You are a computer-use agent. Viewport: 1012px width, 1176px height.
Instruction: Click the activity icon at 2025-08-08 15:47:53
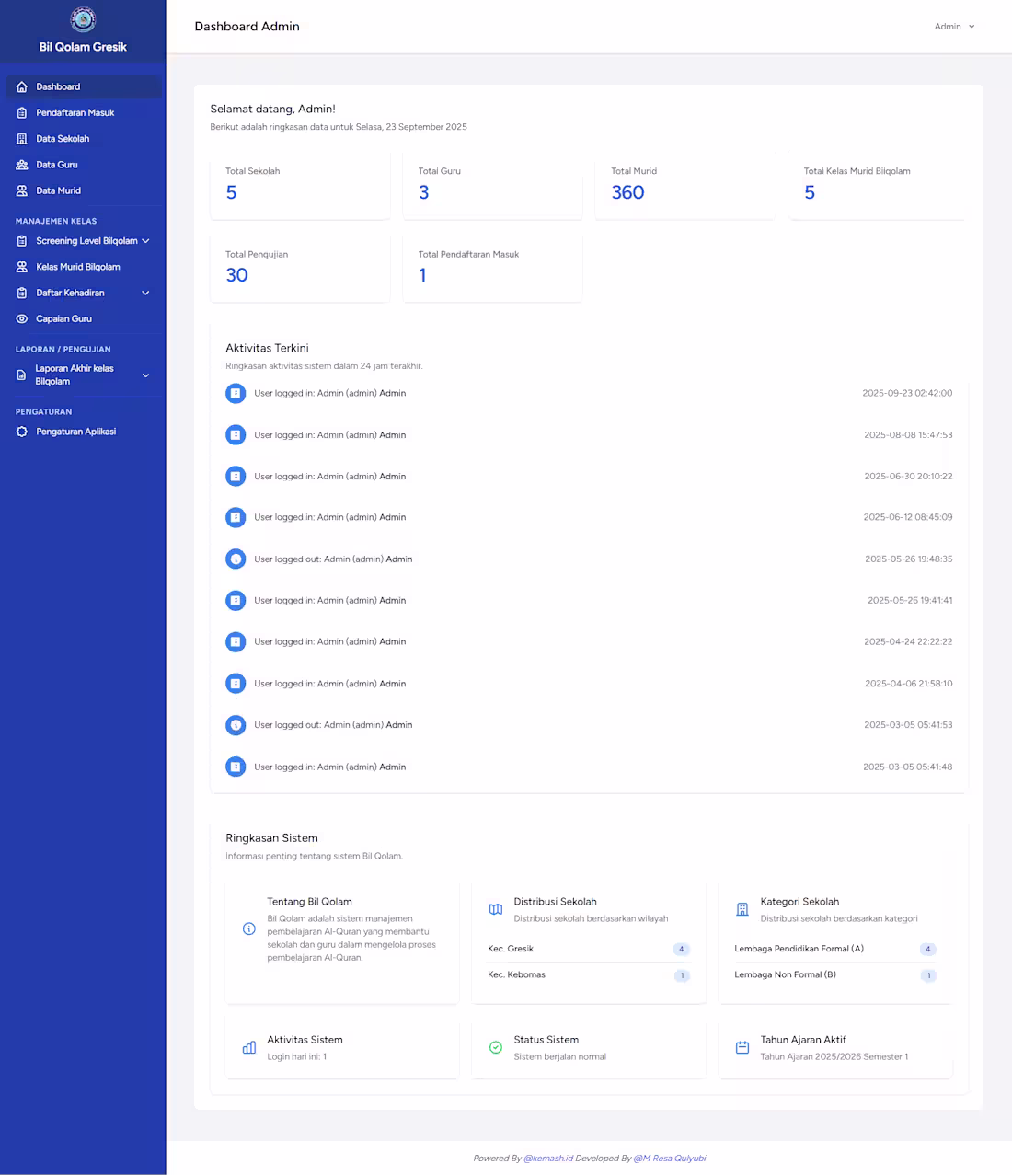tap(236, 434)
